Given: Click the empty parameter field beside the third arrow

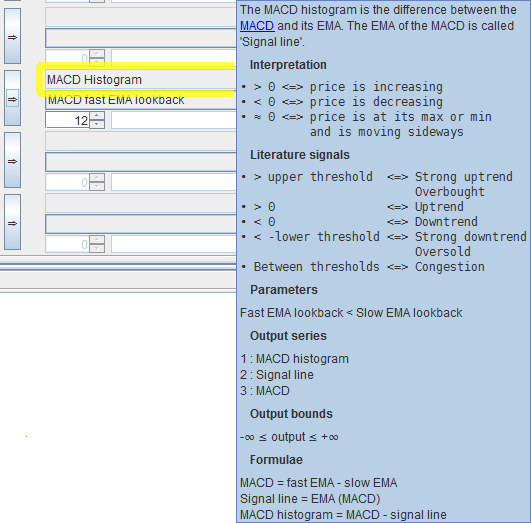Looking at the screenshot, I should [140, 162].
